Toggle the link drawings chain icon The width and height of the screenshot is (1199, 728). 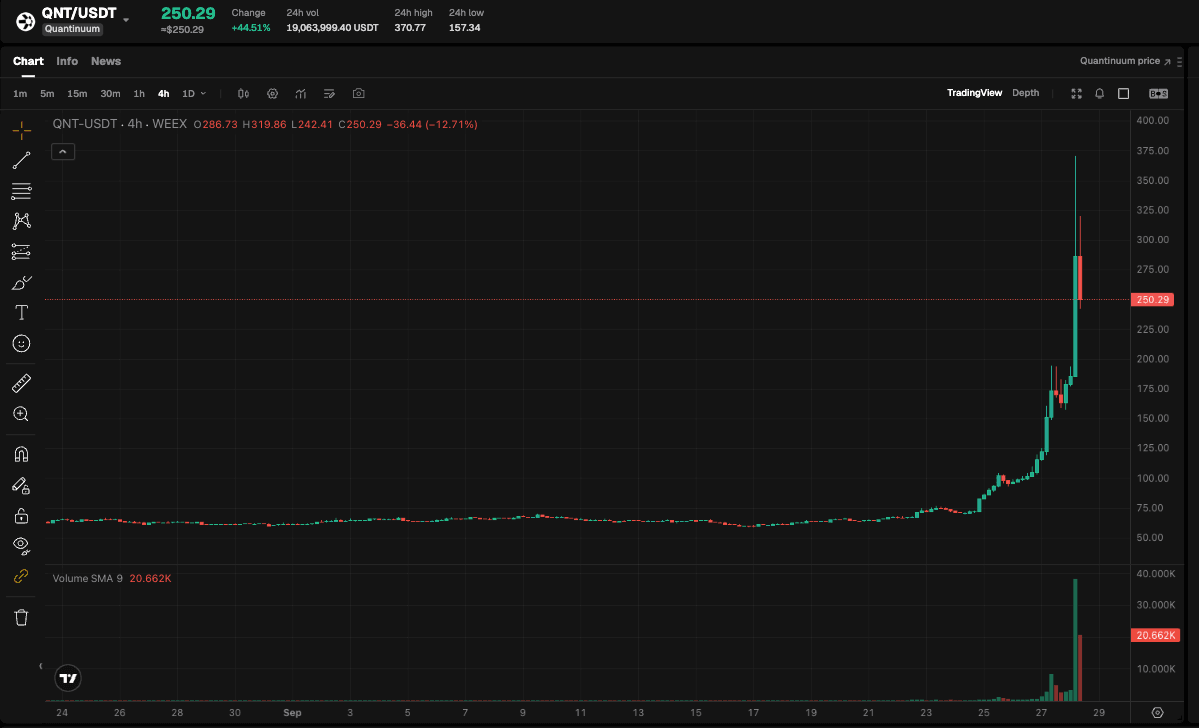coord(21,577)
